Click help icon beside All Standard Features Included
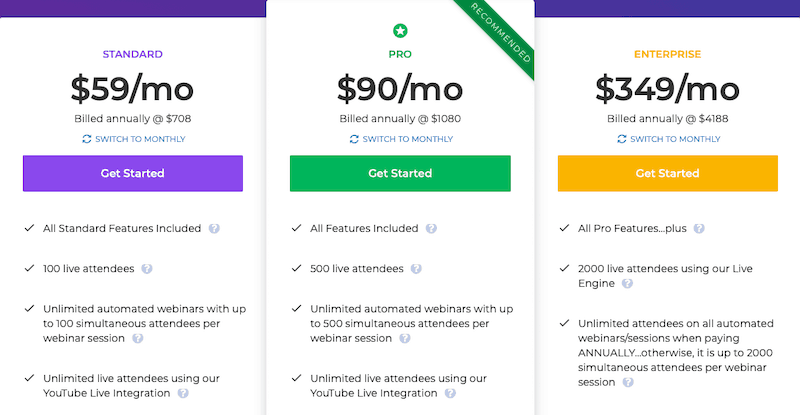 (x=214, y=228)
